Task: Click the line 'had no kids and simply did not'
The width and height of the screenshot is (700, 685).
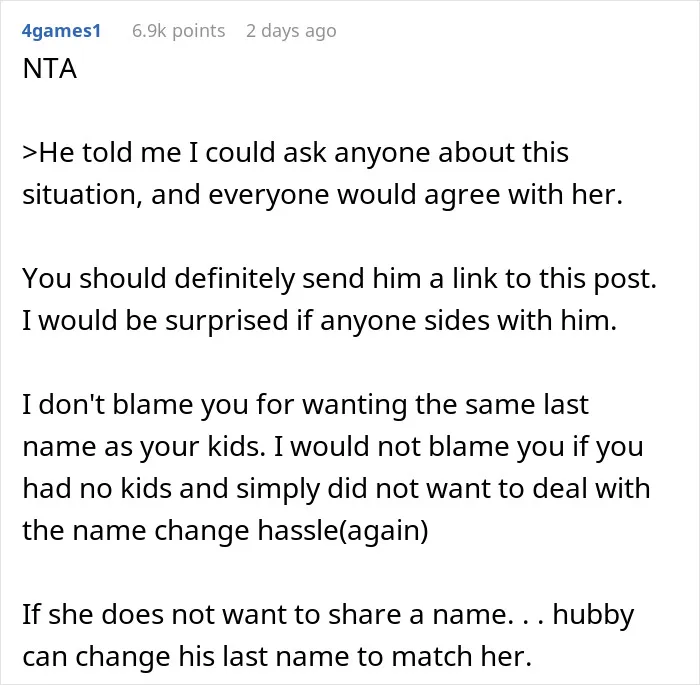Action: coord(336,489)
